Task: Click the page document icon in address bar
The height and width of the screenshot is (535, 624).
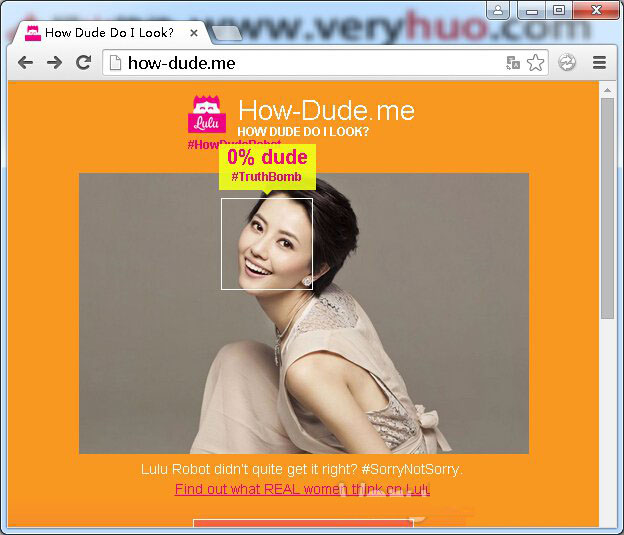Action: (x=115, y=62)
